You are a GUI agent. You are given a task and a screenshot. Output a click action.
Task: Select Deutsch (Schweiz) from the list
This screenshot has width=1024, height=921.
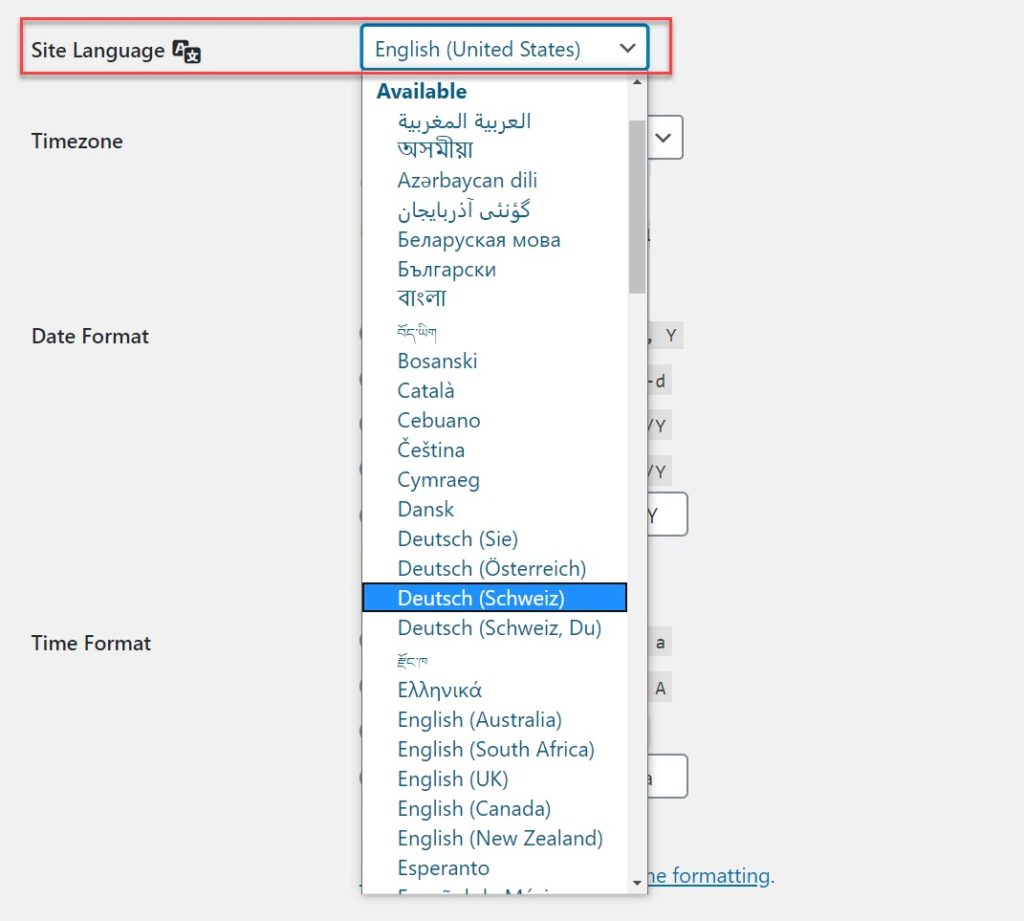[x=481, y=598]
